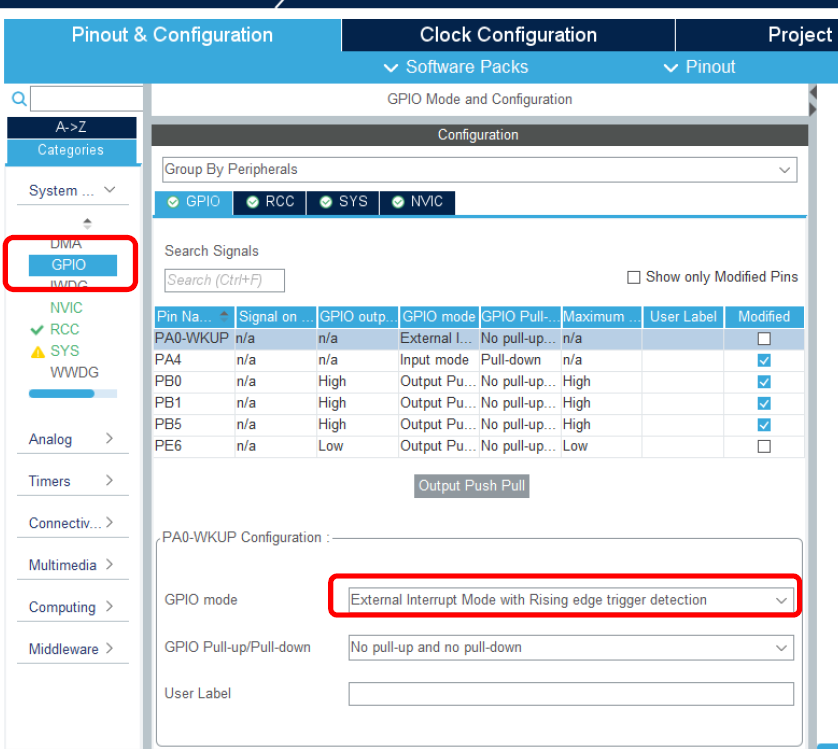The width and height of the screenshot is (838, 749).
Task: Collapse the left panel using the side arrow
Action: point(813,99)
